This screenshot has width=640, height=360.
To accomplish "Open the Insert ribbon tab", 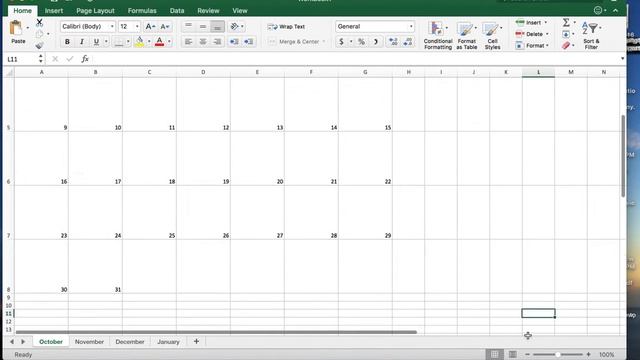I will [53, 11].
